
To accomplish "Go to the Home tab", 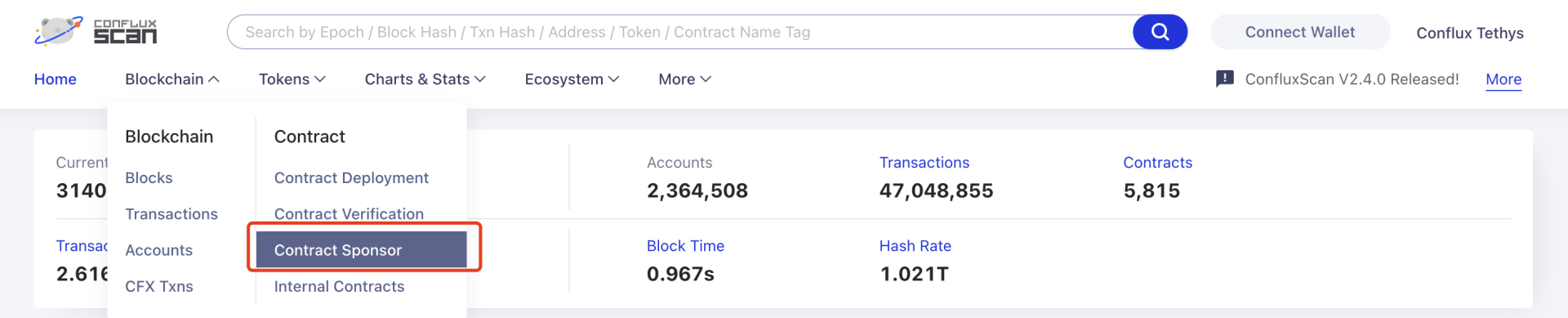I will (55, 79).
